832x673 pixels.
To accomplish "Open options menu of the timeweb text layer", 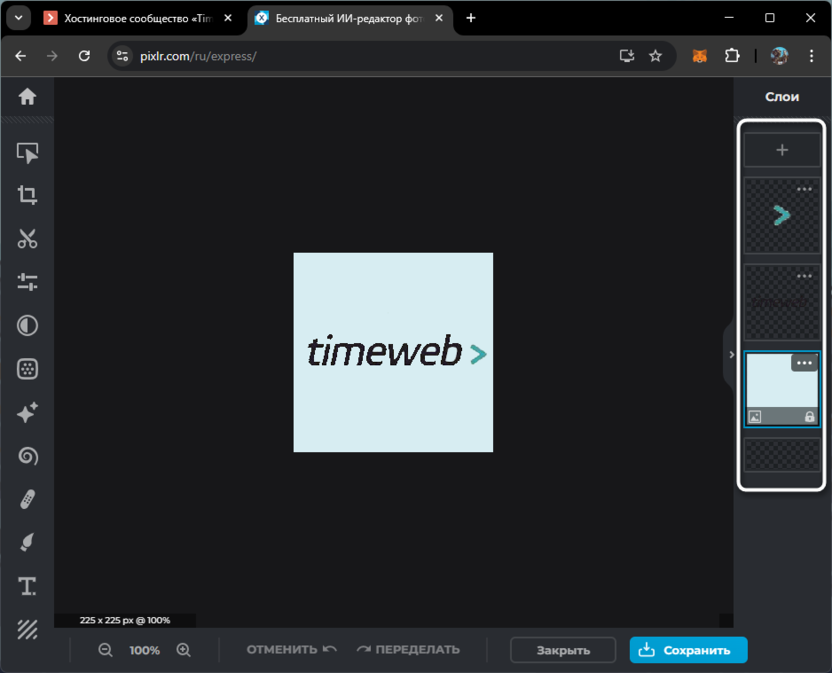I will [804, 276].
